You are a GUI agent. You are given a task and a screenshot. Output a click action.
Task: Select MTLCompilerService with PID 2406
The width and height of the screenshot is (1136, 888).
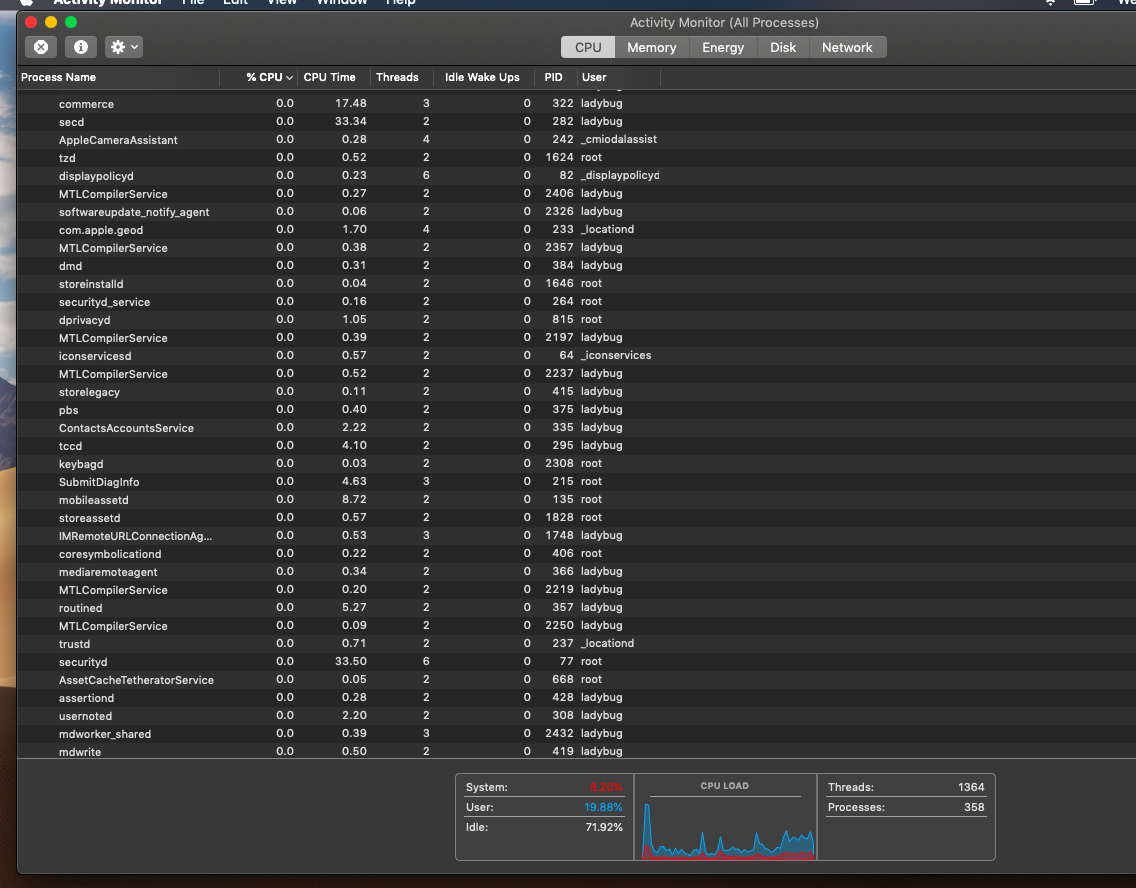point(577,193)
